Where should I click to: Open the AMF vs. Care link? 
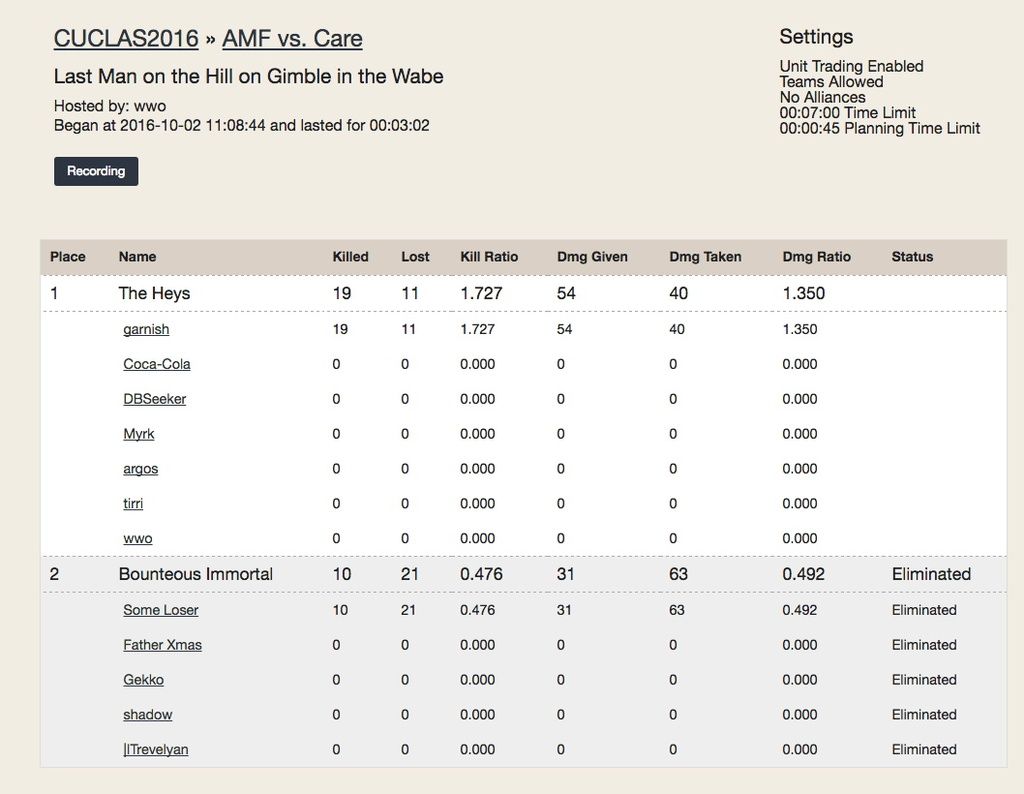292,39
